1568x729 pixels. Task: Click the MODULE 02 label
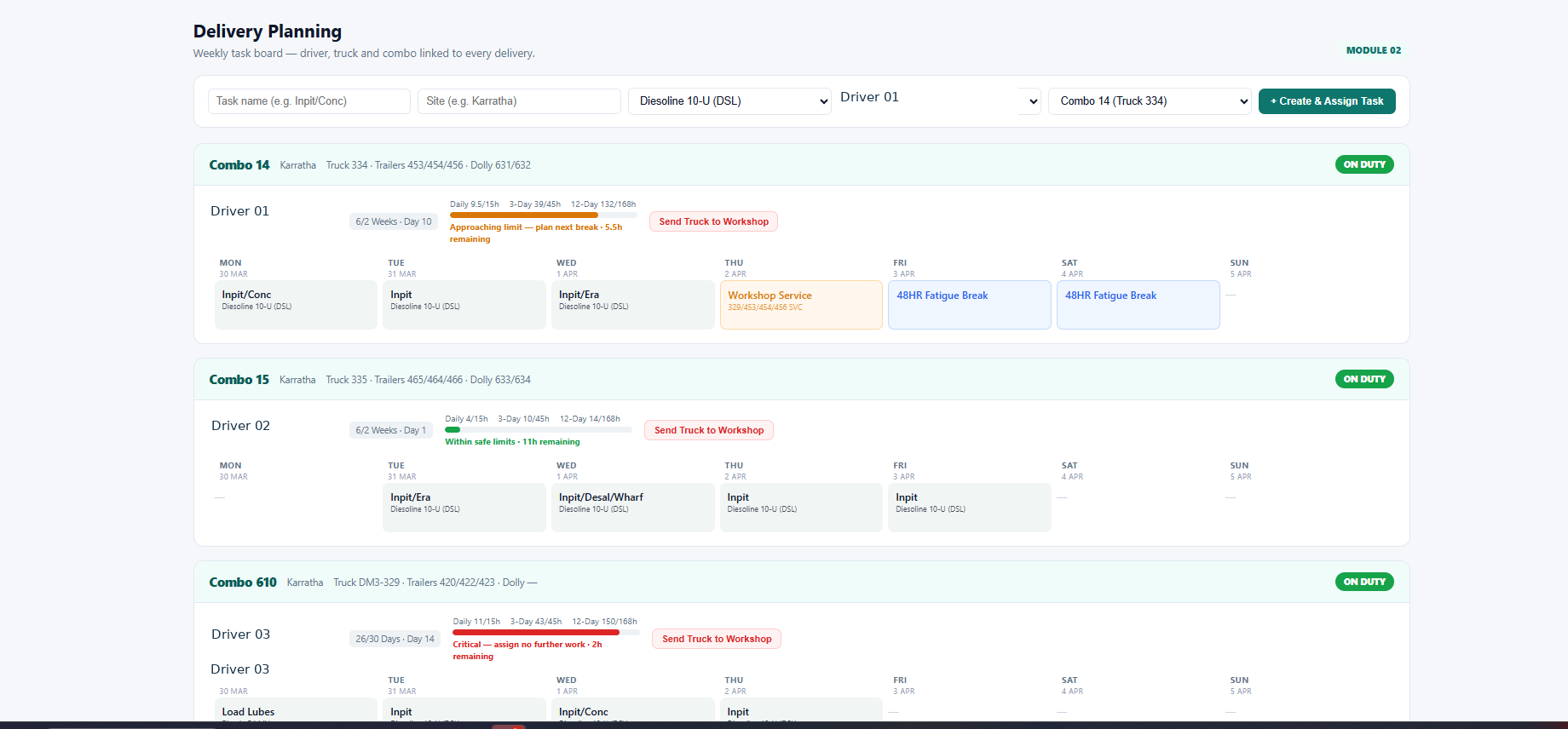tap(1374, 50)
